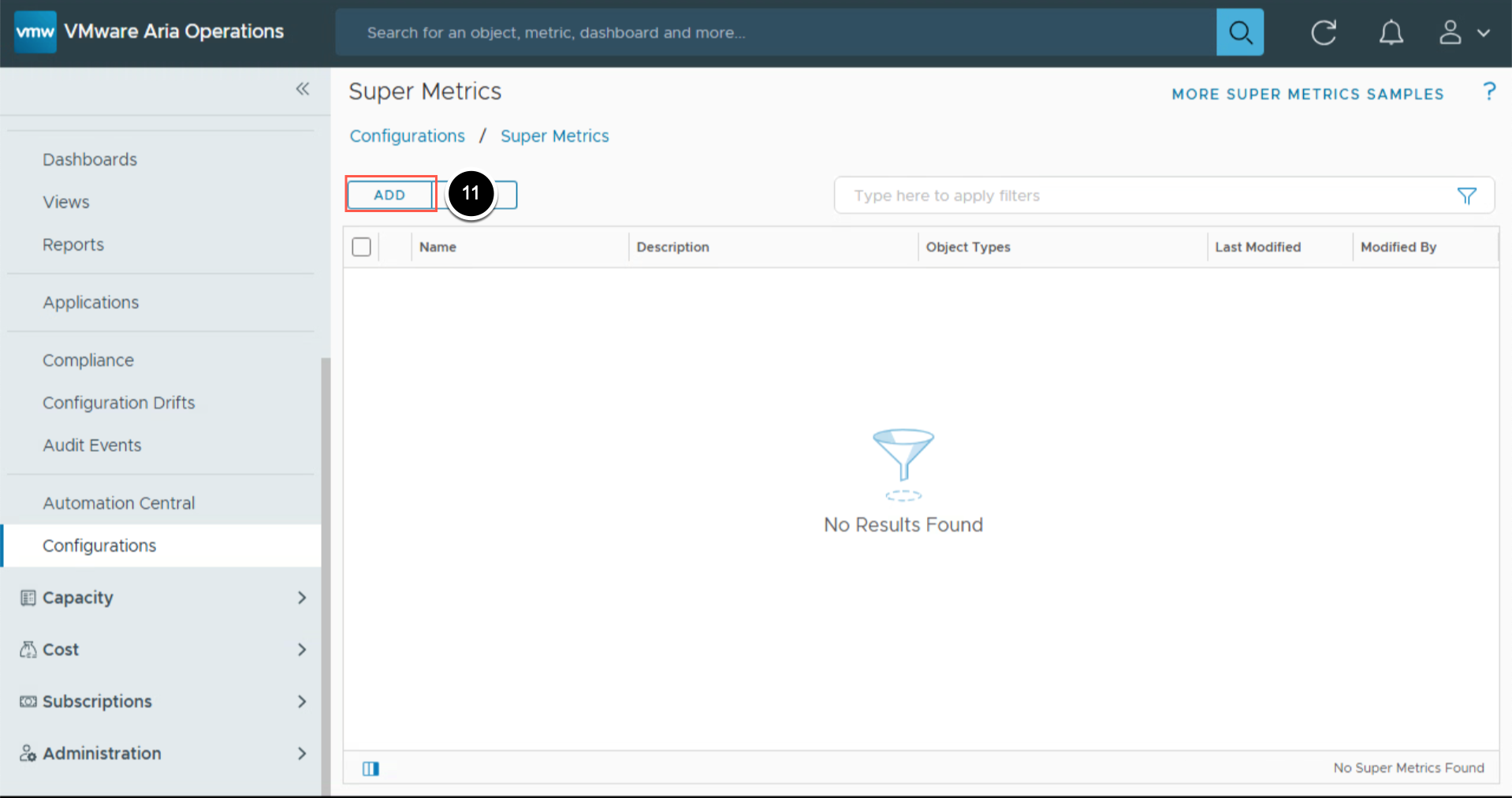1512x798 pixels.
Task: Click the Super Metrics breadcrumb link
Action: [x=555, y=136]
